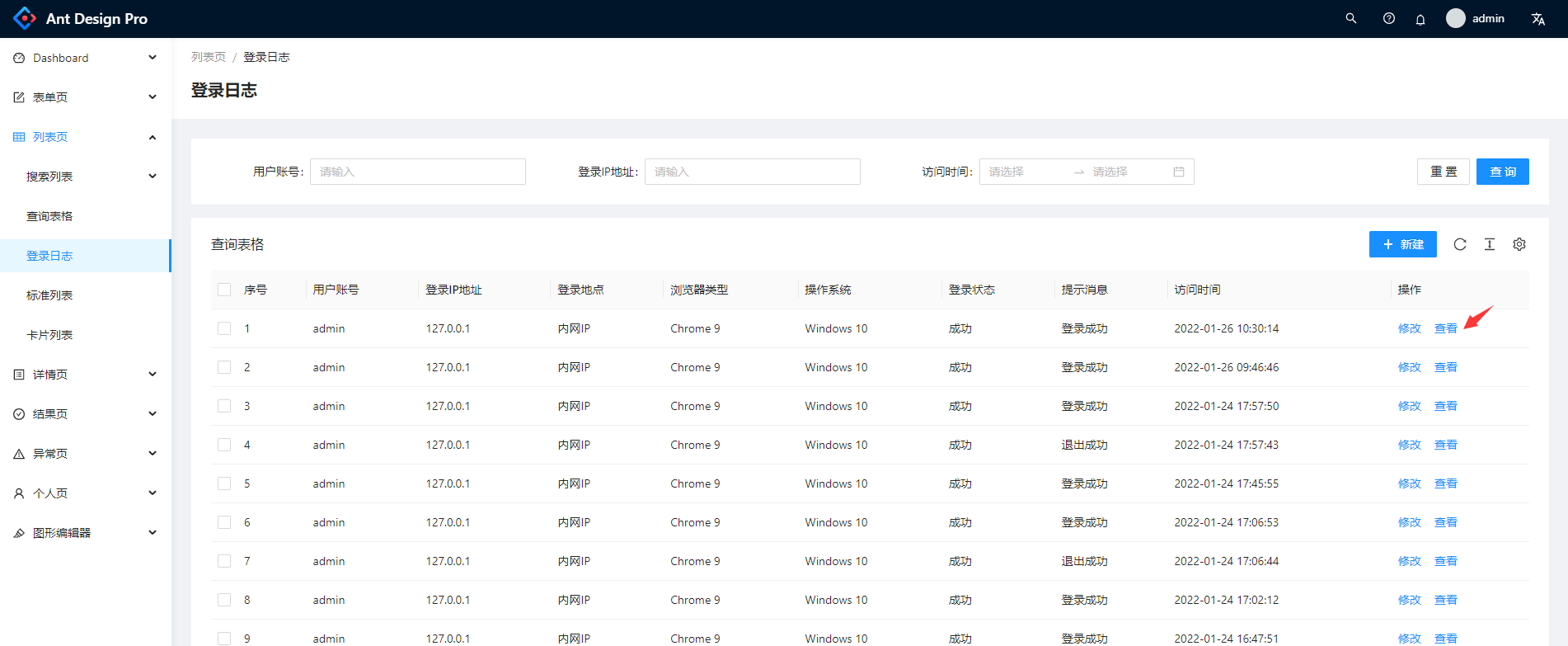Expand the 搜索列表 submenu chevron

click(153, 177)
